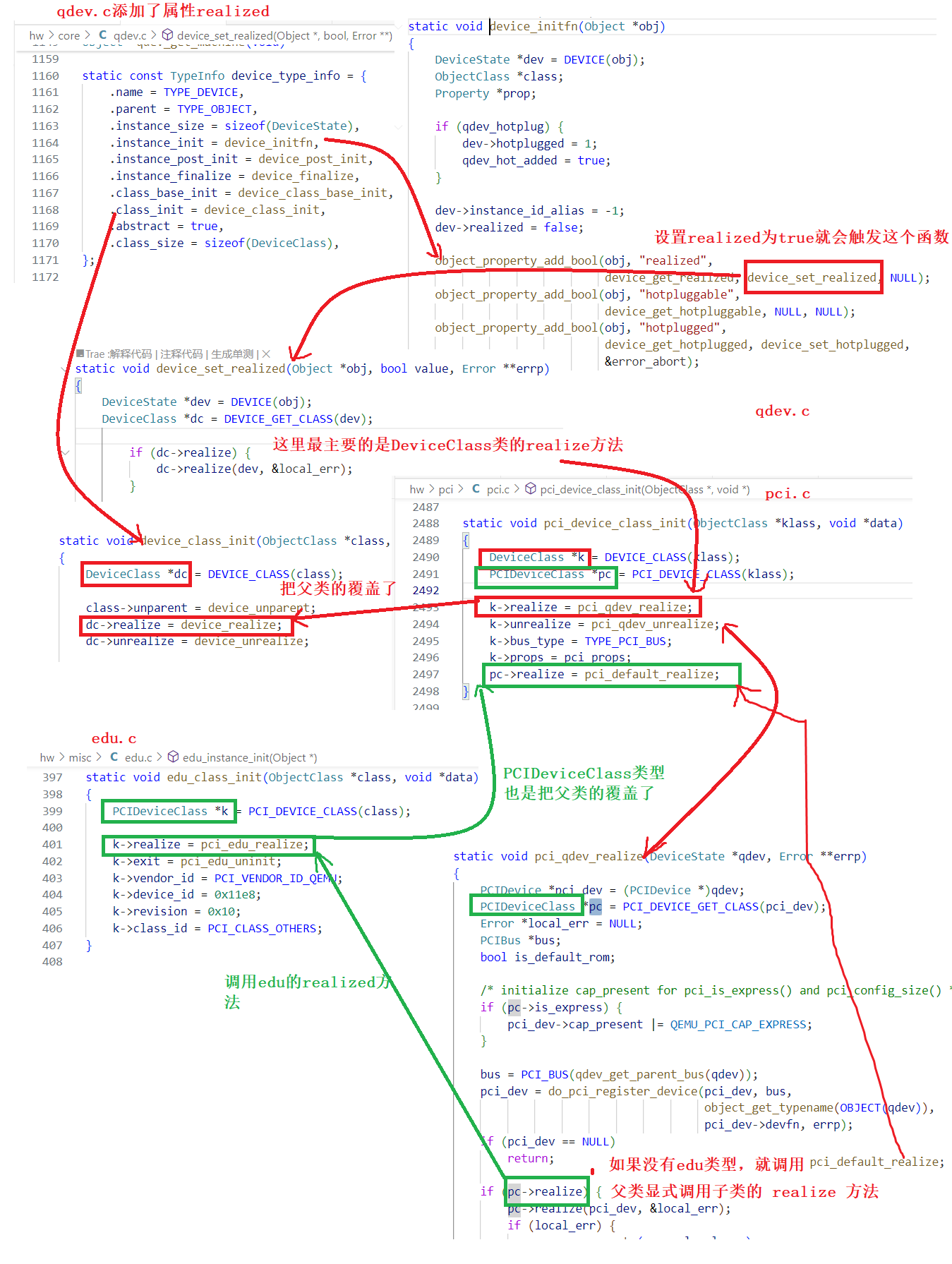This screenshot has width=952, height=1264.
Task: Click the C file icon beside qdev.c breadcrumb
Action: click(103, 35)
